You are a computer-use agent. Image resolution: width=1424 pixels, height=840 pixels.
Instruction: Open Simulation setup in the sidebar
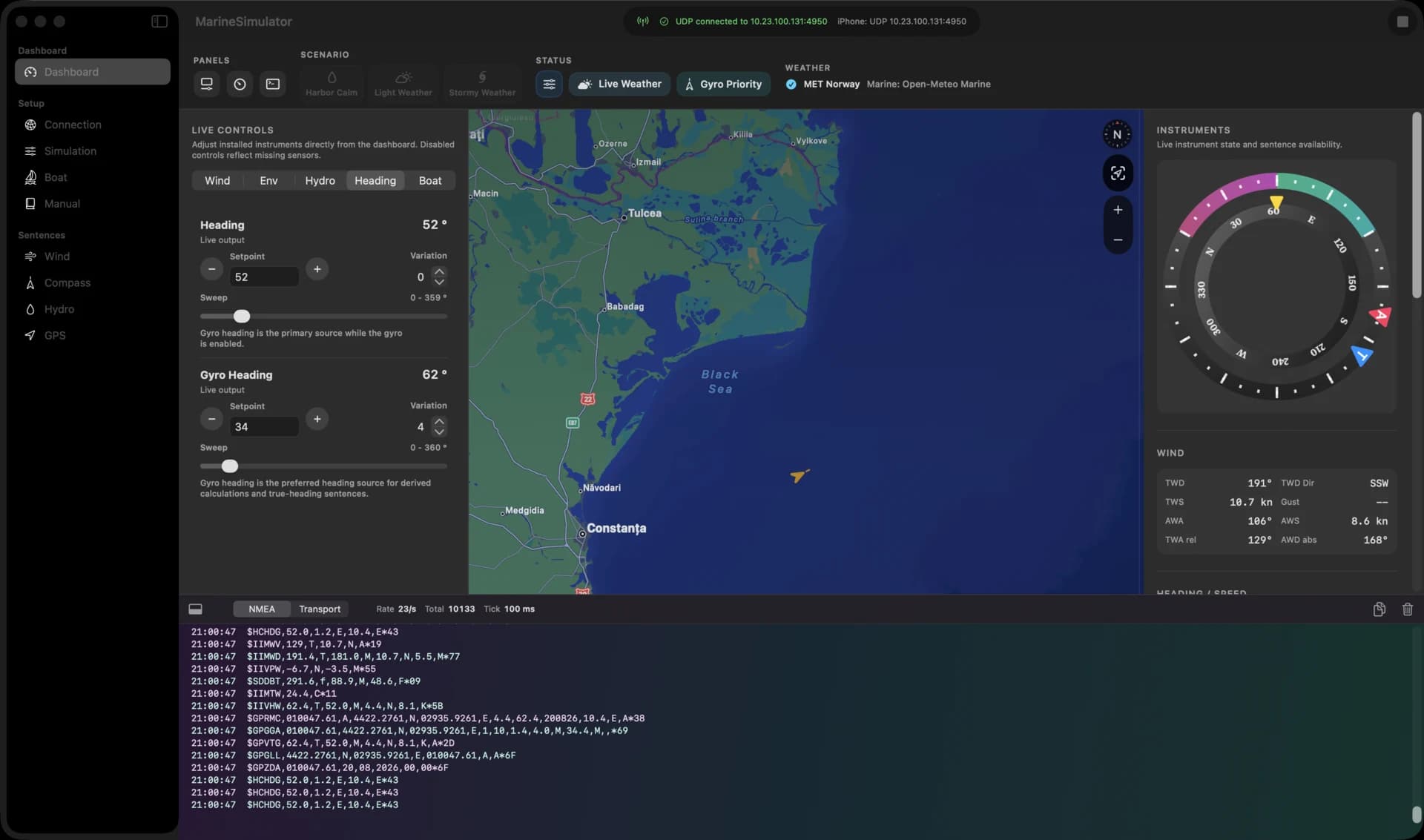(92, 151)
